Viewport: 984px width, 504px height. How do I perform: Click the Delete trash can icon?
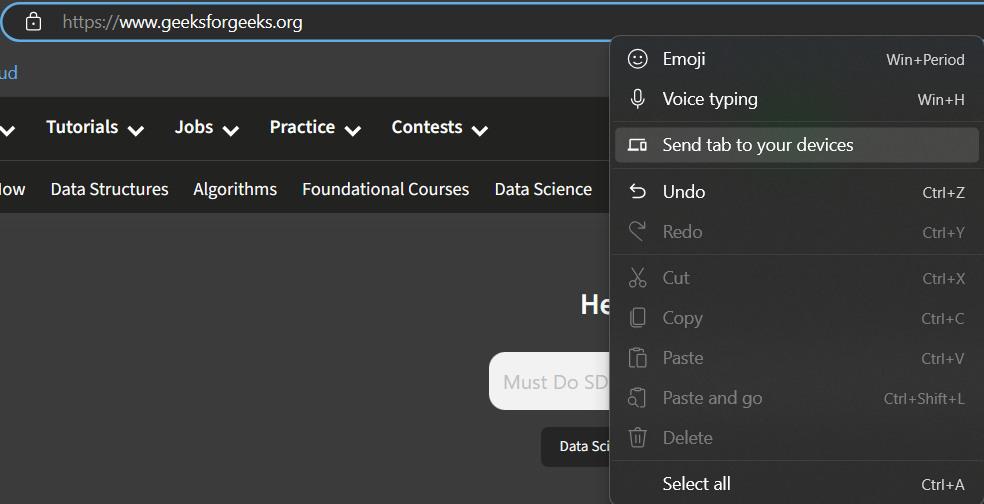coord(637,438)
